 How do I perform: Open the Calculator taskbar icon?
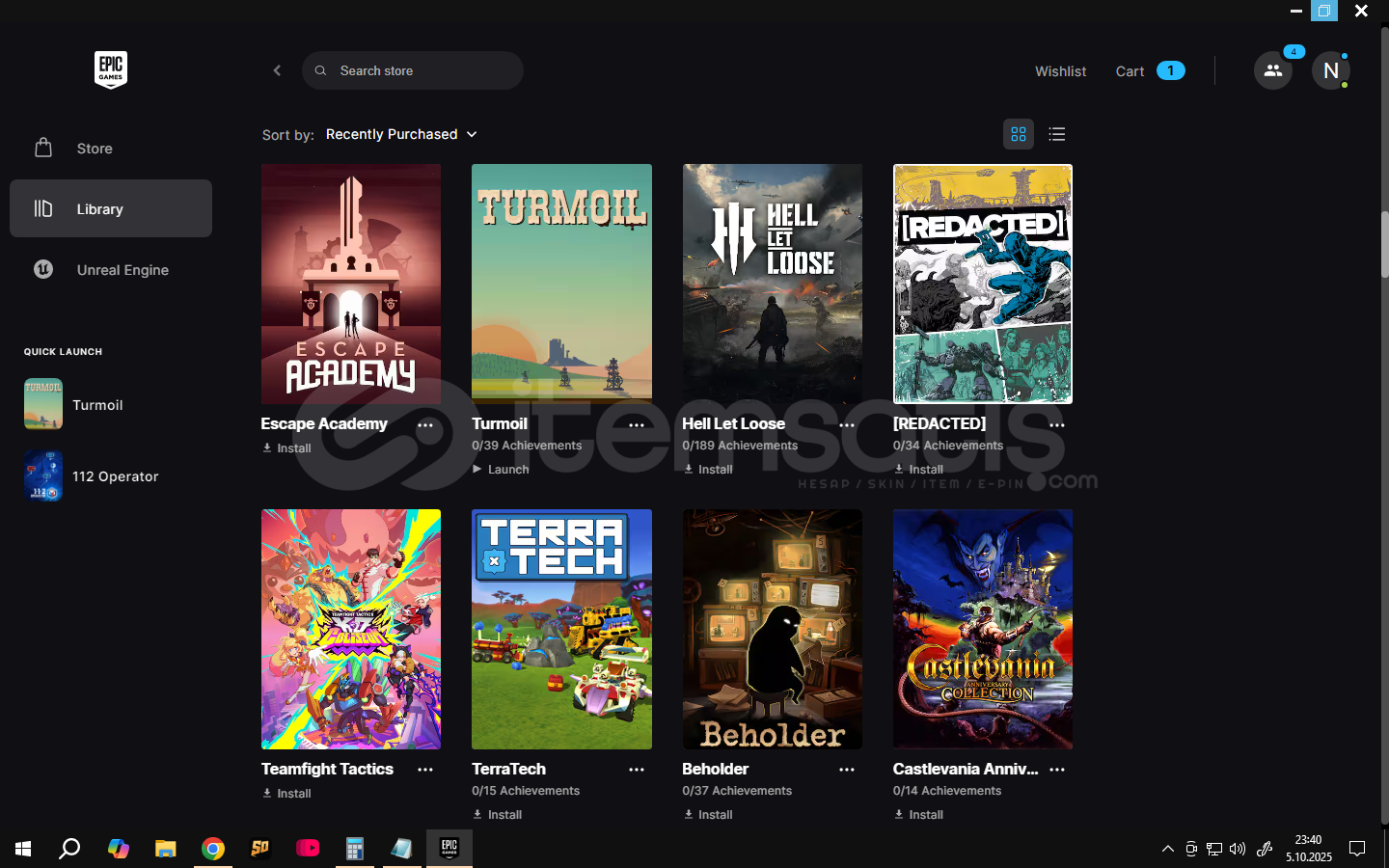pos(355,849)
